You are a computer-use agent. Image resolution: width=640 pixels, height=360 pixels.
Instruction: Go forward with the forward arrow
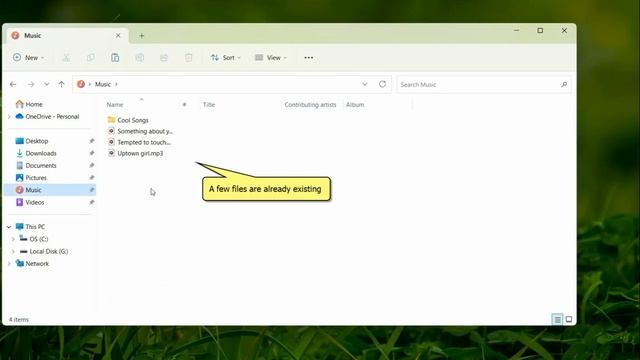pos(31,84)
